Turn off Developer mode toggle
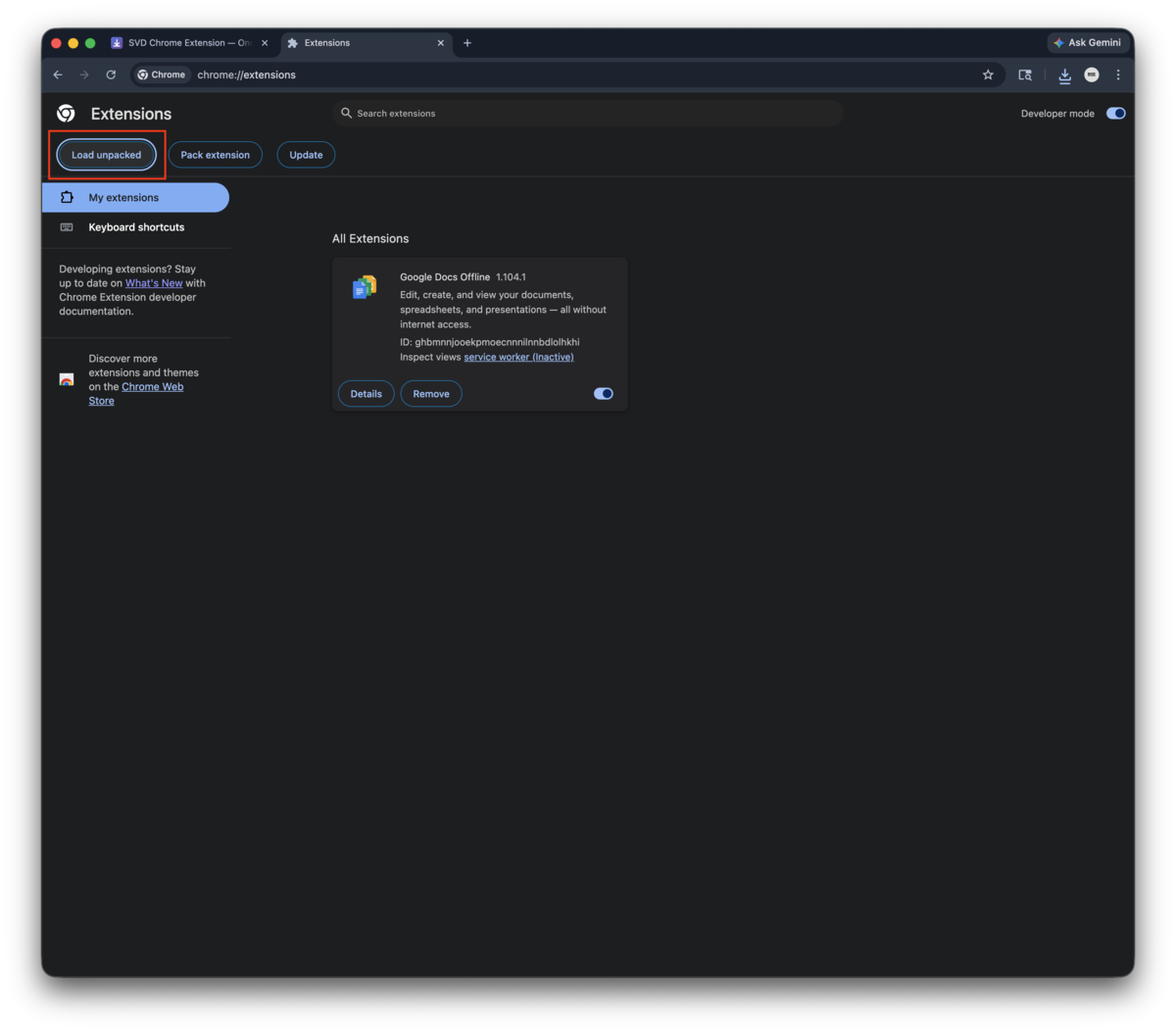 (1116, 114)
